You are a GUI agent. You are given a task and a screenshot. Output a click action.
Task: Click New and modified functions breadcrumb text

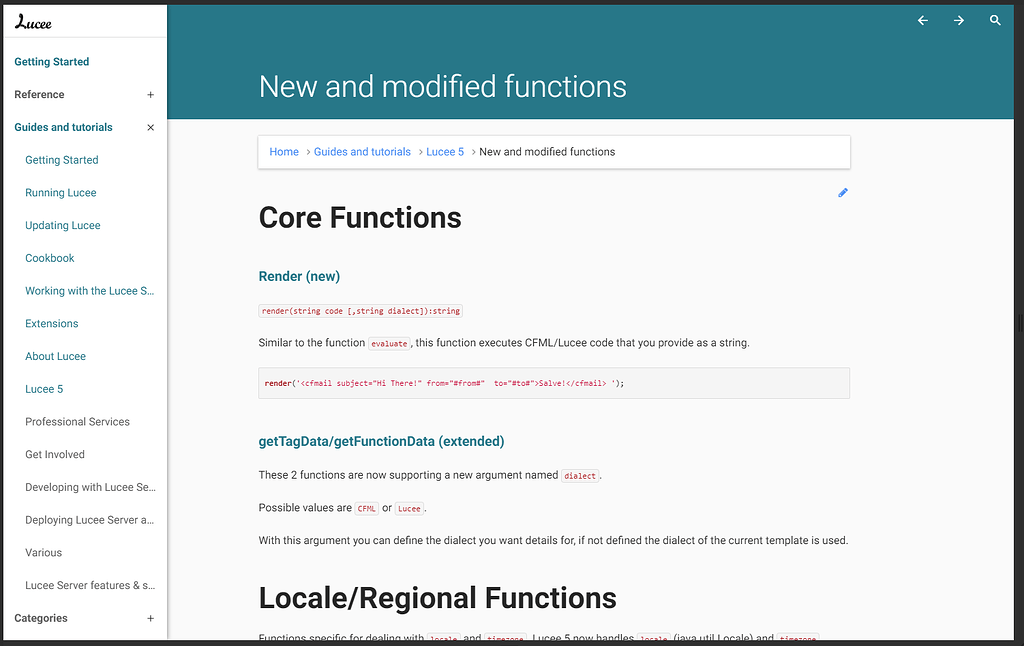[x=547, y=152]
